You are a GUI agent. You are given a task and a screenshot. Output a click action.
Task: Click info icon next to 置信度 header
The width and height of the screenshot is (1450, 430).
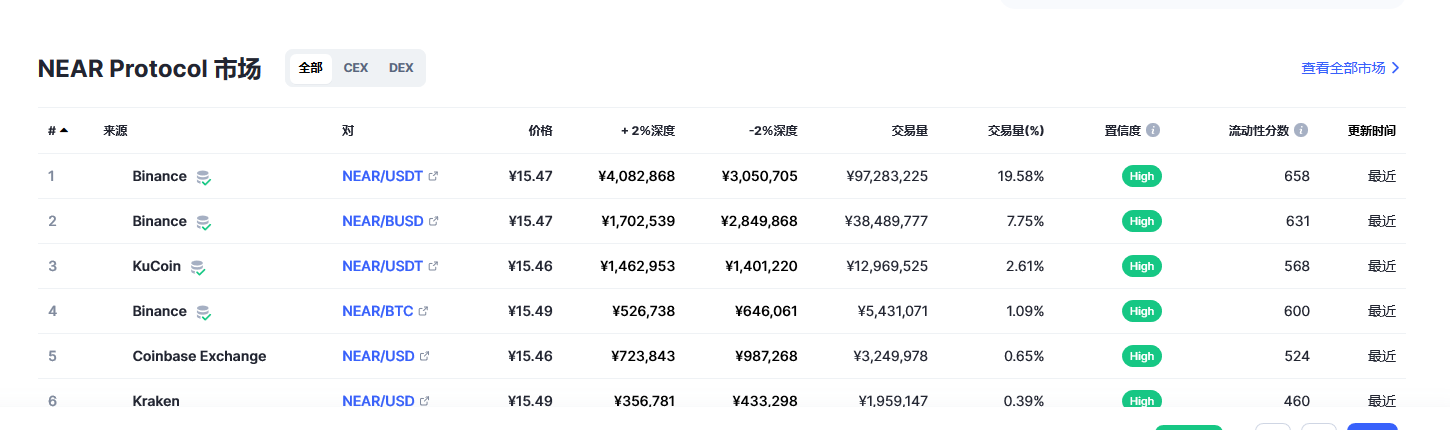pyautogui.click(x=1153, y=130)
